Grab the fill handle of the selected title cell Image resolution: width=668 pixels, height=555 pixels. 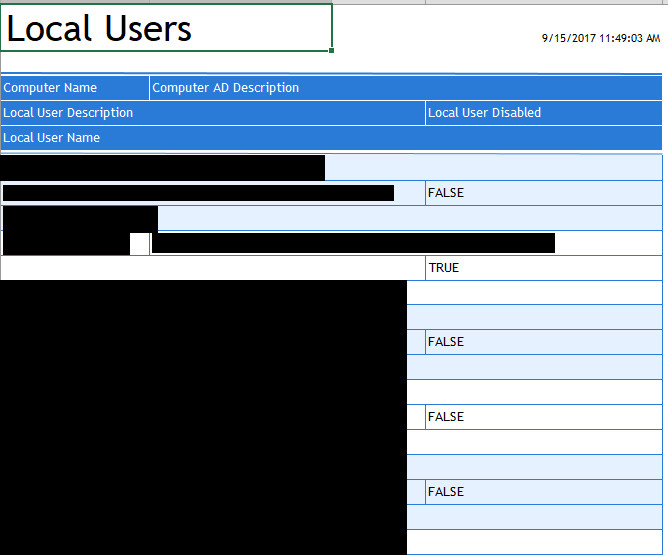(x=332, y=50)
